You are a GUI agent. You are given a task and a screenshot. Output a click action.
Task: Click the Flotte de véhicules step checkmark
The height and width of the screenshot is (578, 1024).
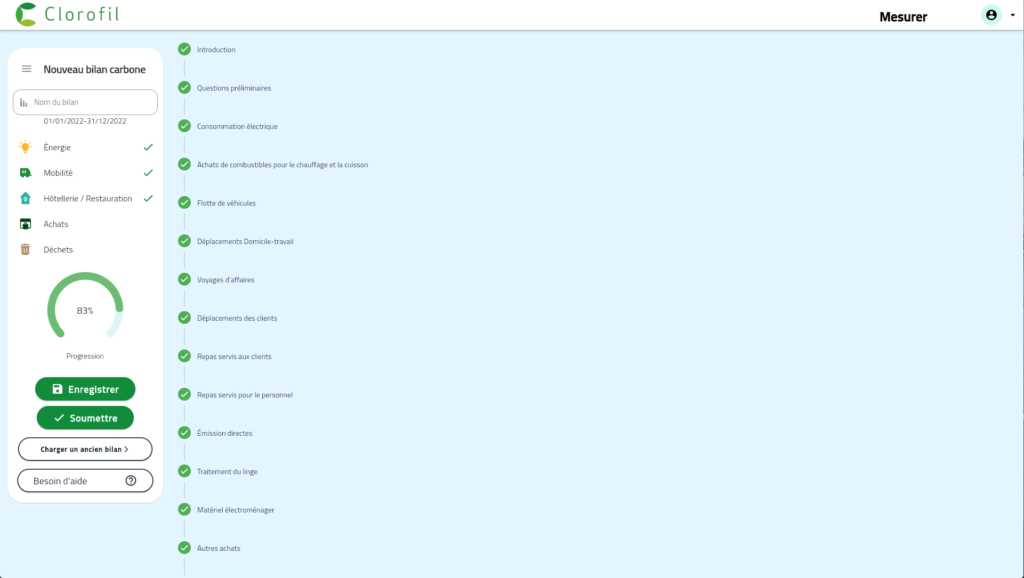pyautogui.click(x=184, y=202)
